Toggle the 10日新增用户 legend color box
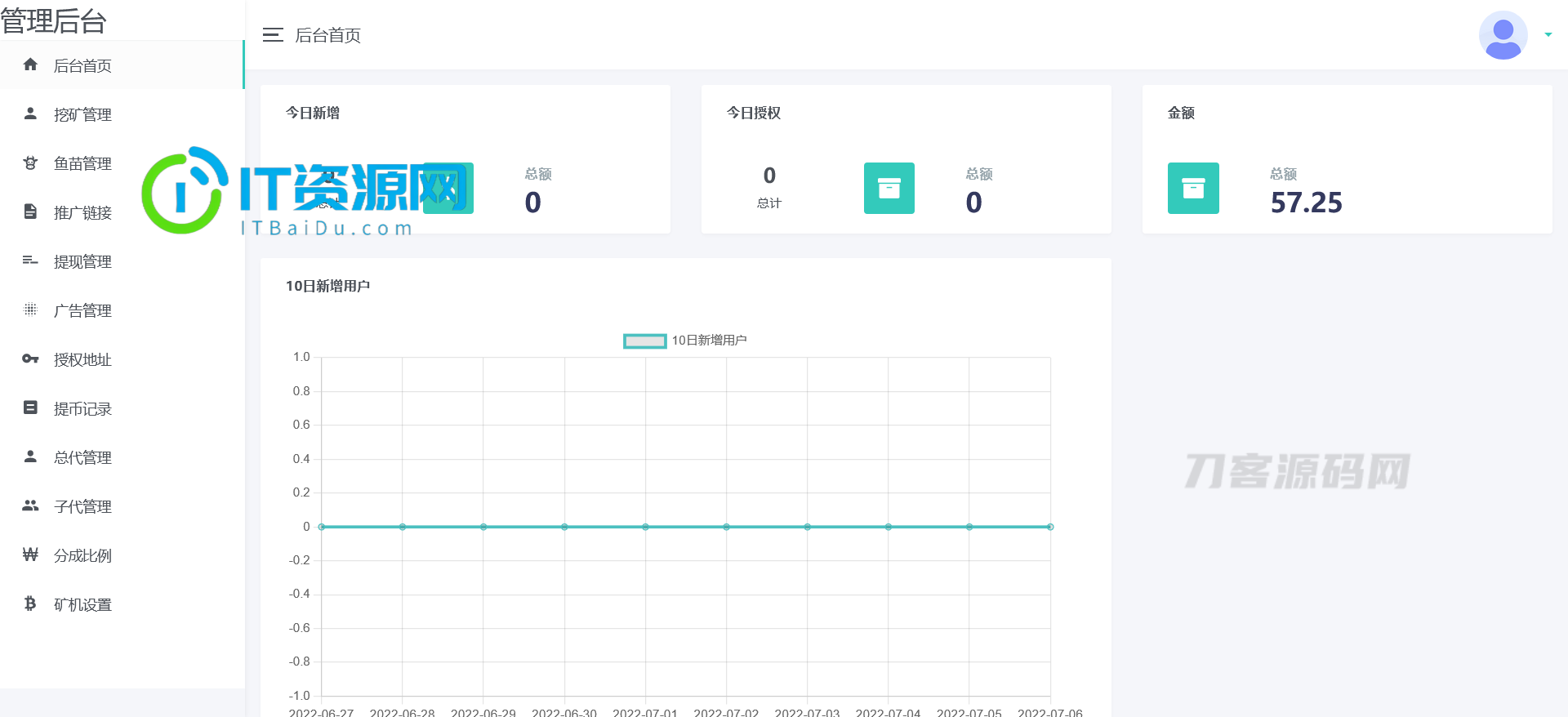Image resolution: width=1568 pixels, height=717 pixels. pos(645,341)
